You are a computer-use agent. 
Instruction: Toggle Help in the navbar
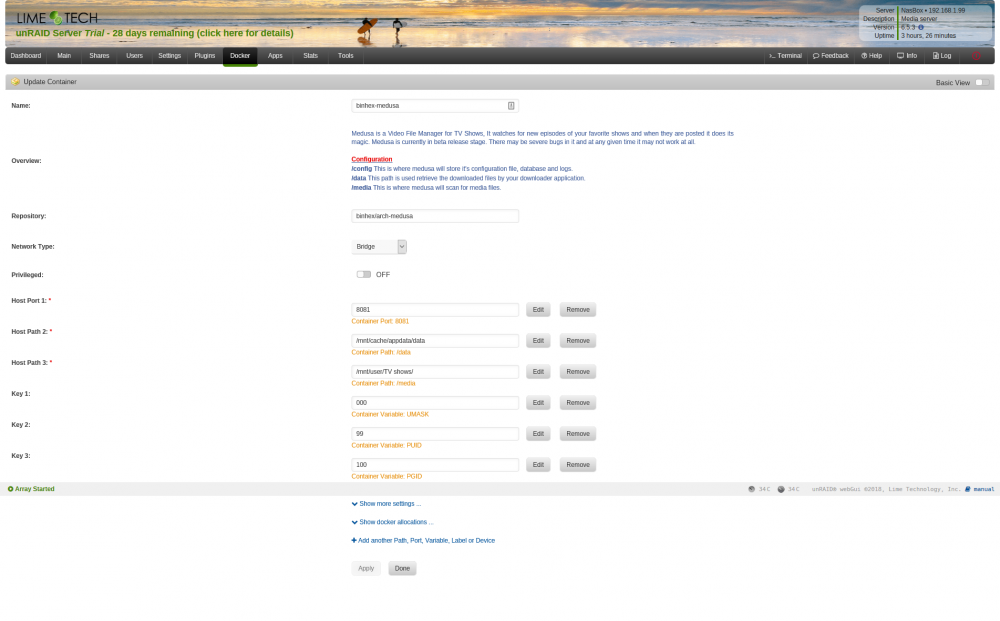coord(871,56)
